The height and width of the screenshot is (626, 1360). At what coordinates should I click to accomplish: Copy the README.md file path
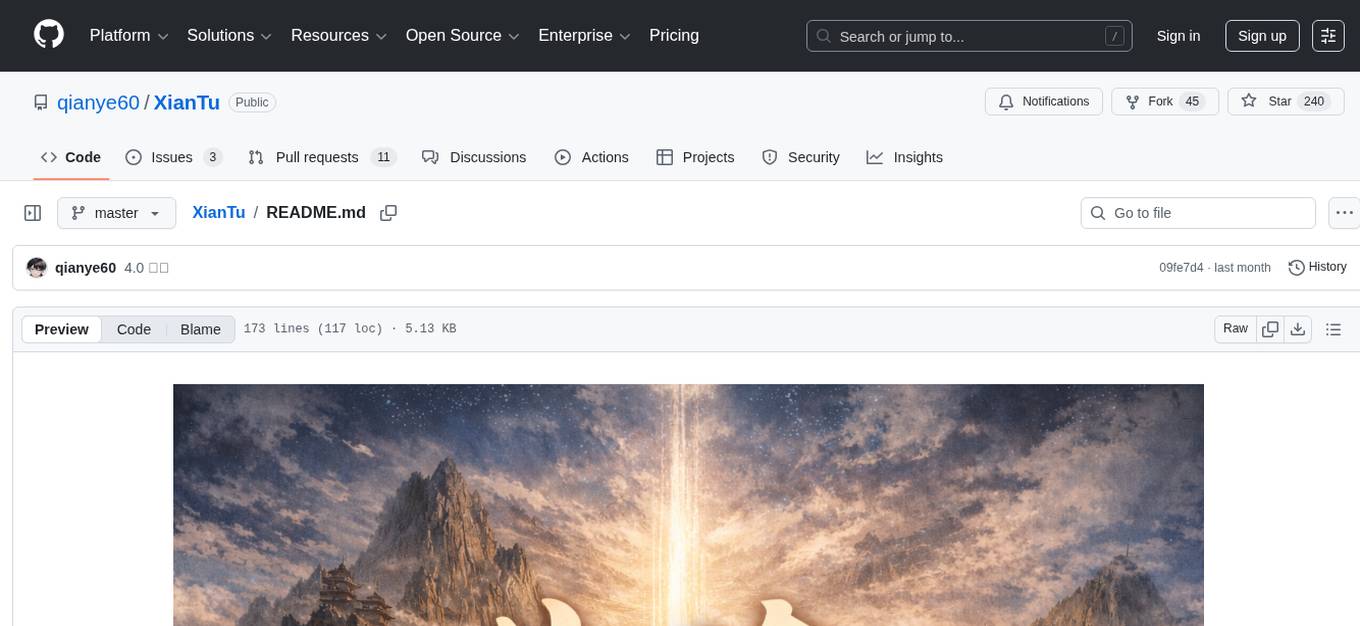tap(388, 212)
